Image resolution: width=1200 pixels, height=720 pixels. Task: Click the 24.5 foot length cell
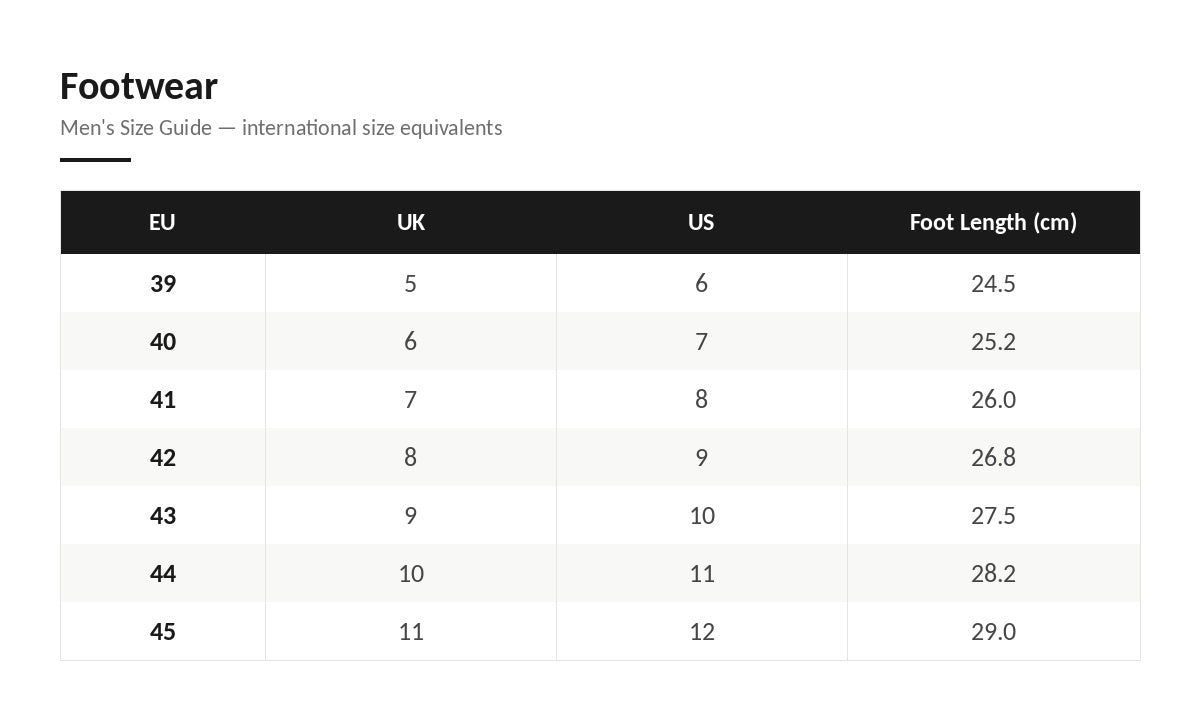tap(993, 283)
